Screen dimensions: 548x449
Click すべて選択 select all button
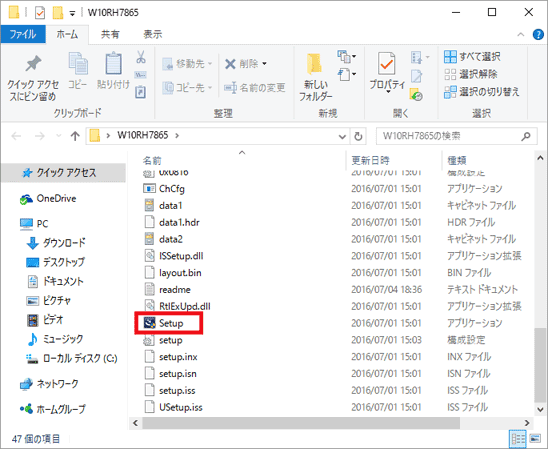[x=472, y=57]
